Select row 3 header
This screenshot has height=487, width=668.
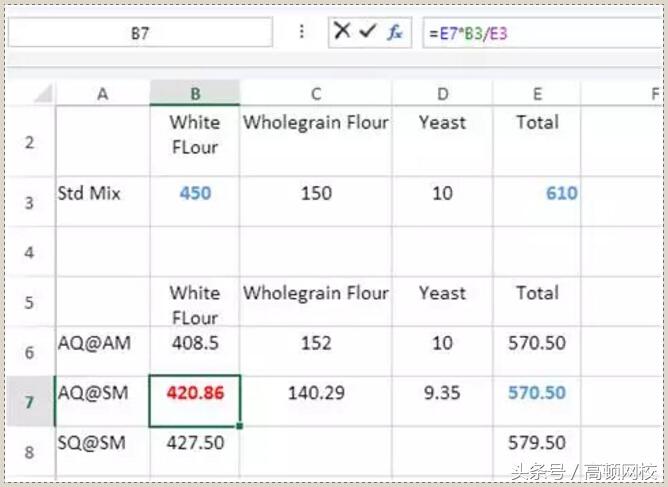[x=29, y=202]
